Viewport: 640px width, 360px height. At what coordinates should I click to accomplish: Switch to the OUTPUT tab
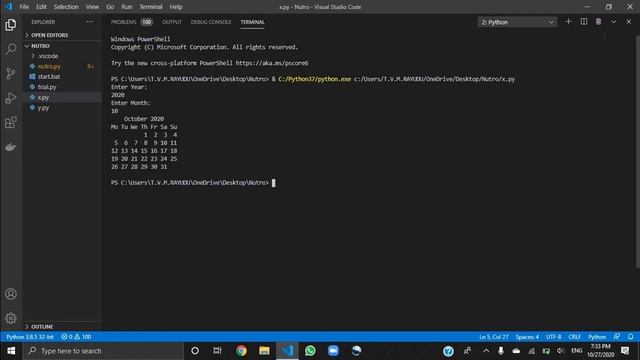172,22
